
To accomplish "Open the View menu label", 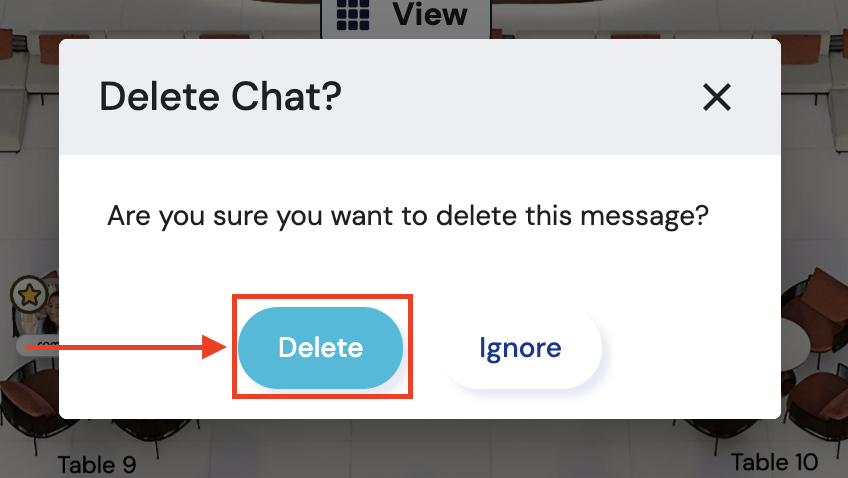I will [x=429, y=15].
